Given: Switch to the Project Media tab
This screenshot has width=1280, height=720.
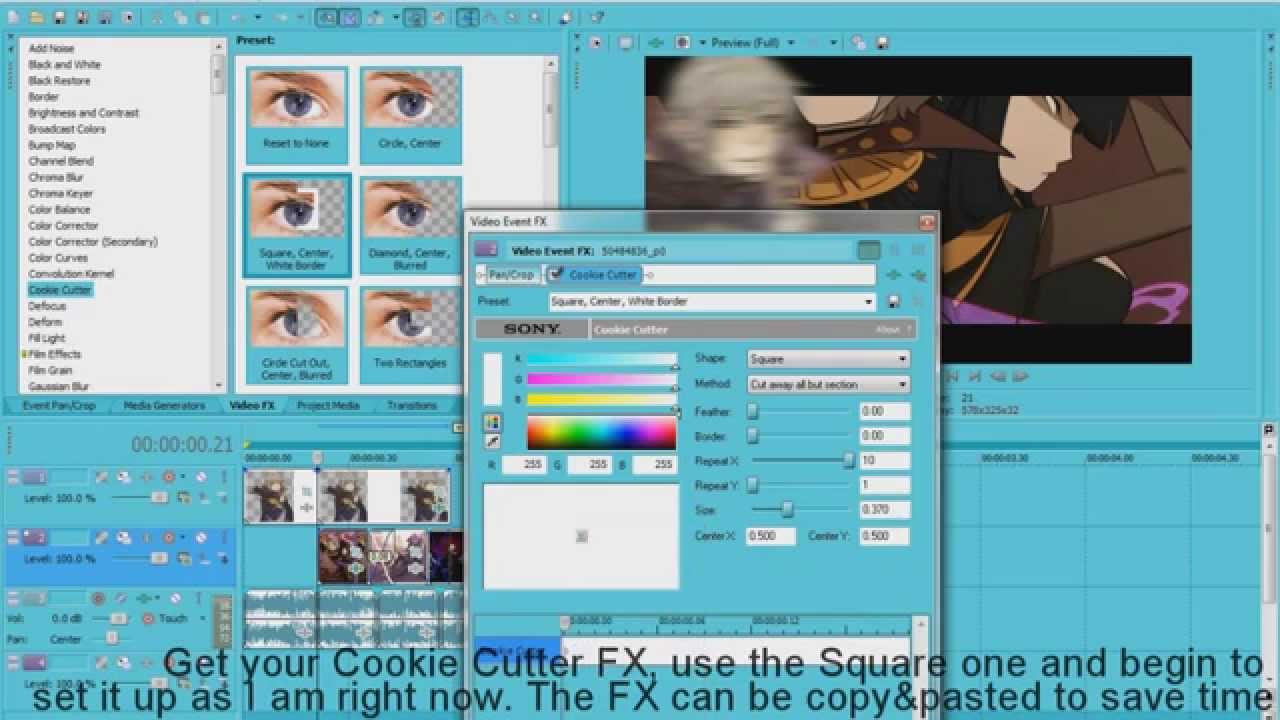Looking at the screenshot, I should coord(328,405).
